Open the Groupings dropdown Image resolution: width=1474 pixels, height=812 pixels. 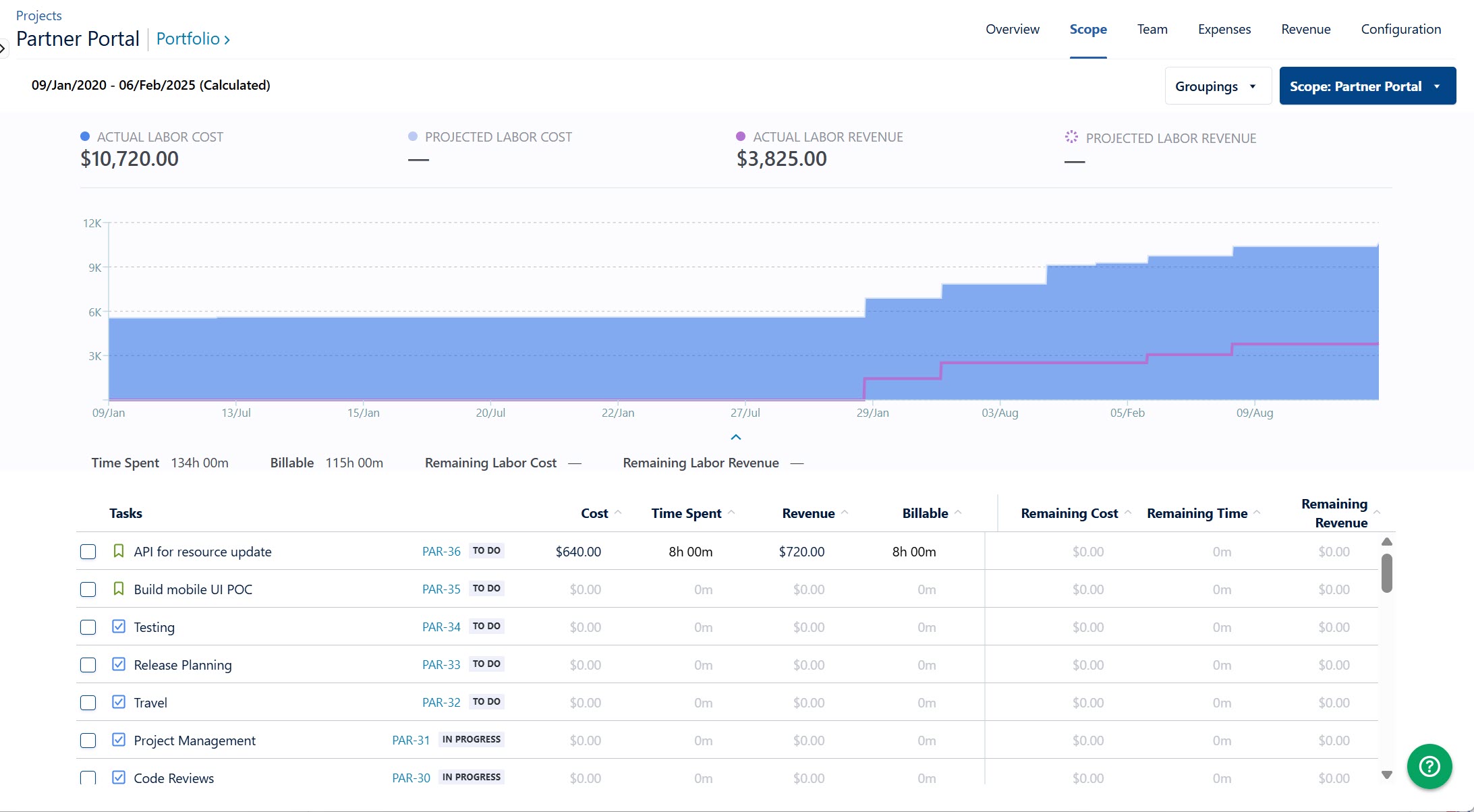[x=1217, y=86]
